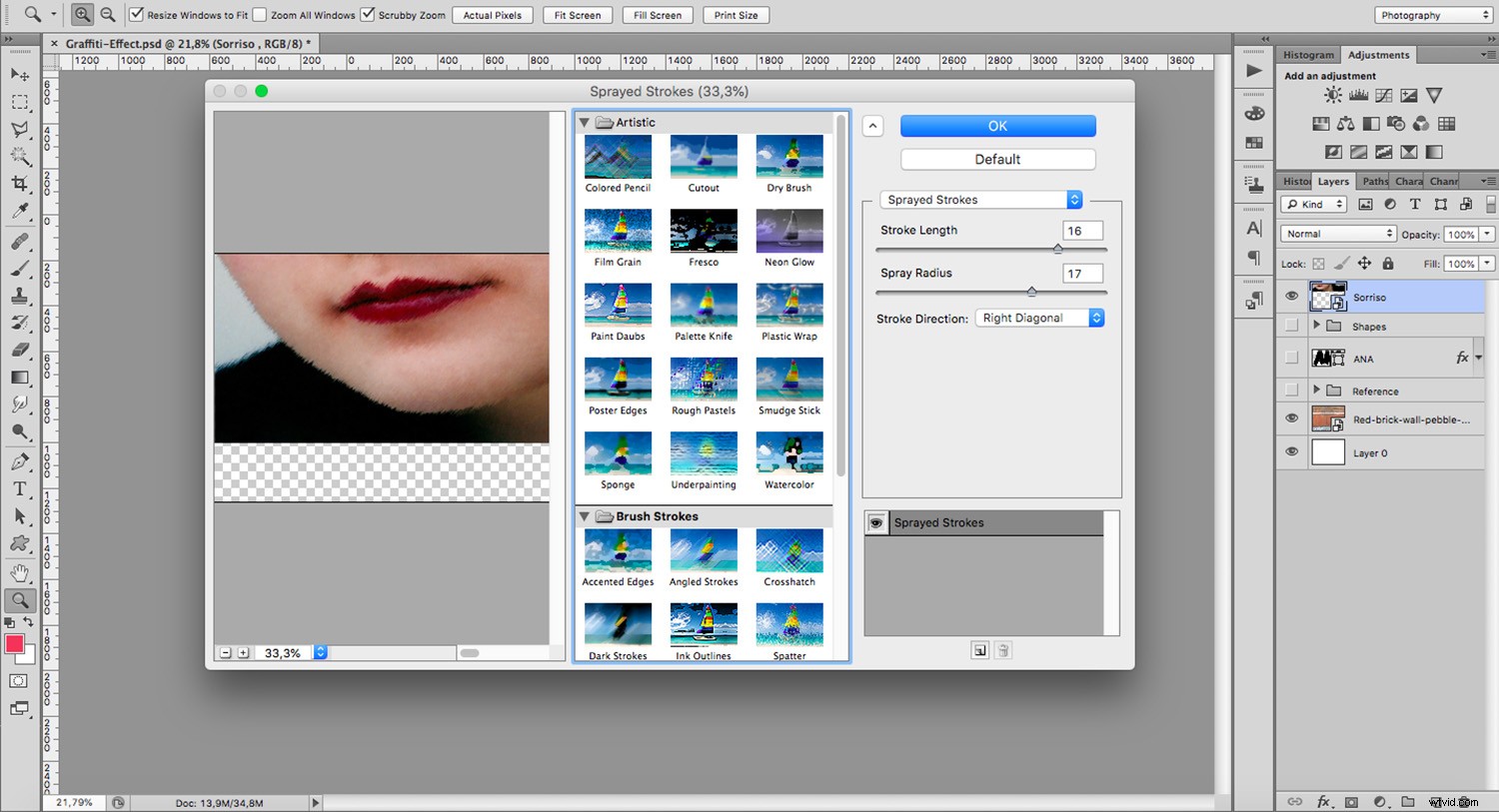This screenshot has height=812, width=1499.
Task: Switch to the Channels tab
Action: tap(1444, 181)
